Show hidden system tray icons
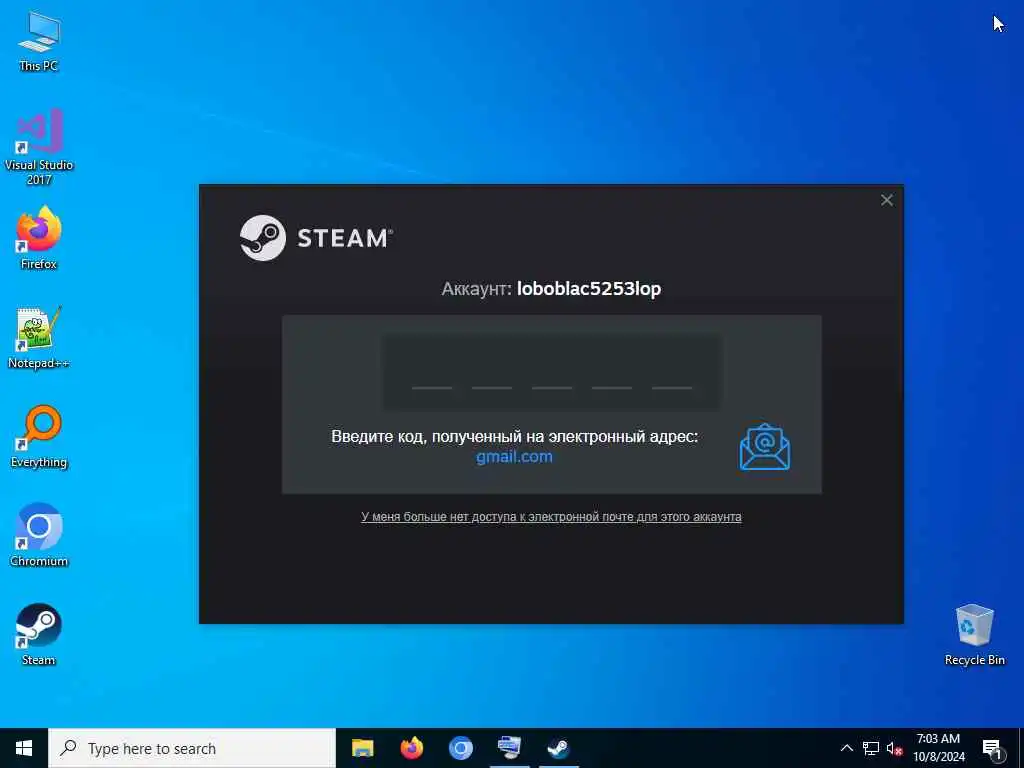 point(846,748)
